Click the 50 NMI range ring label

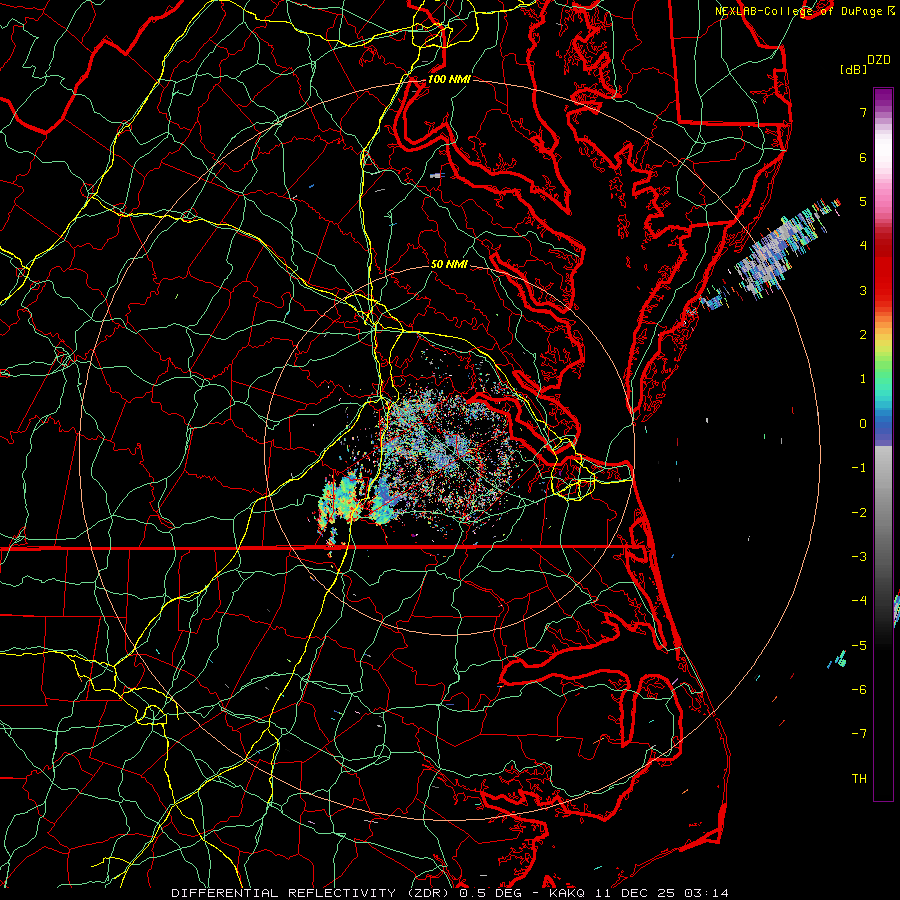point(449,264)
